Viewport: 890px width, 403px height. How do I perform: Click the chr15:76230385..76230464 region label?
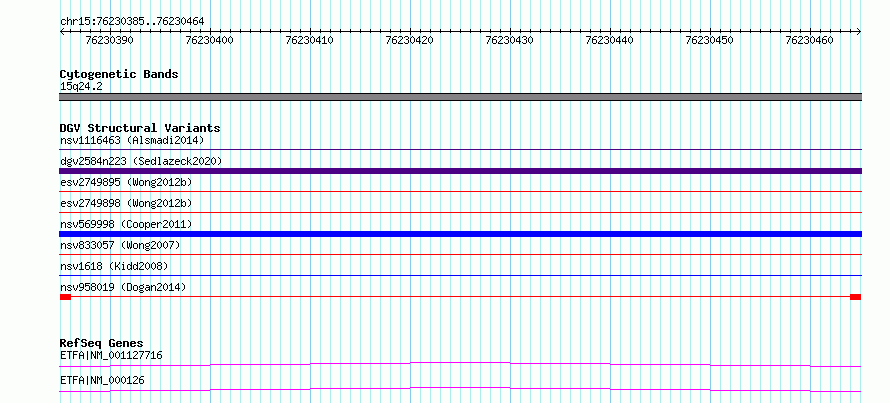point(132,22)
